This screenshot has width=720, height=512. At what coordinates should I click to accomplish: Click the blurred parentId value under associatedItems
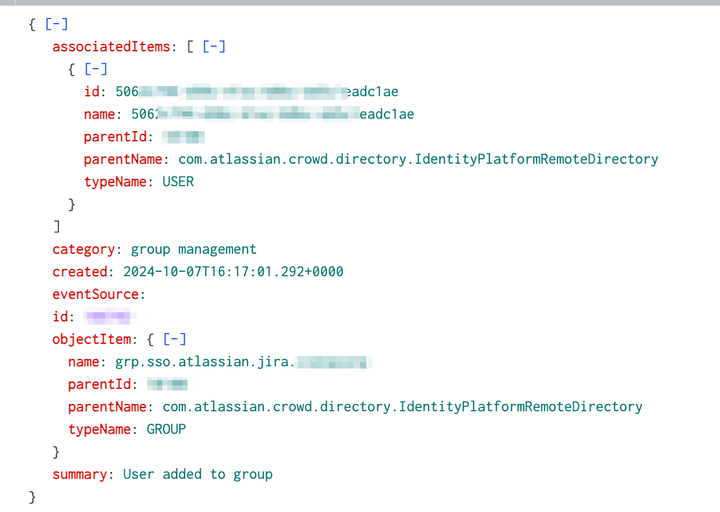point(183,137)
